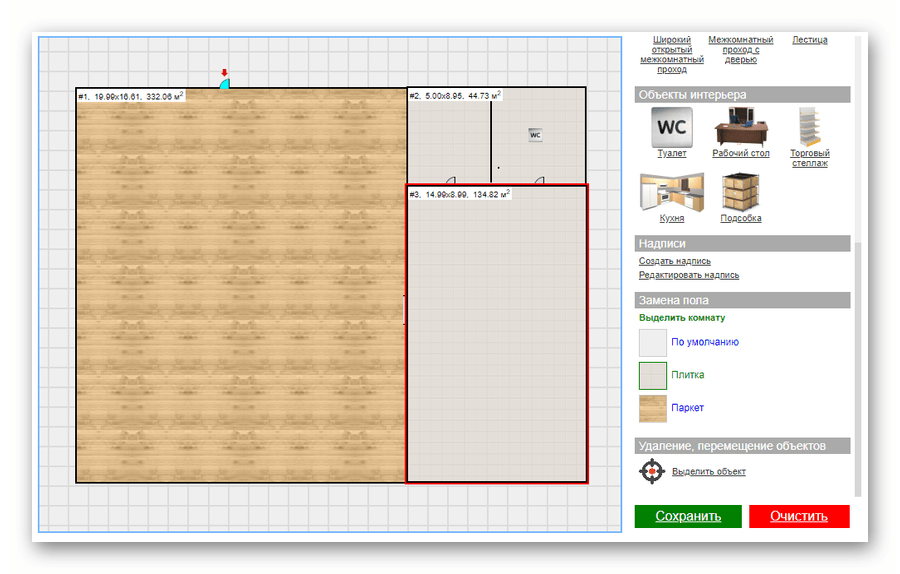Add the WC toilet object icon
The image size is (900, 574).
671,127
